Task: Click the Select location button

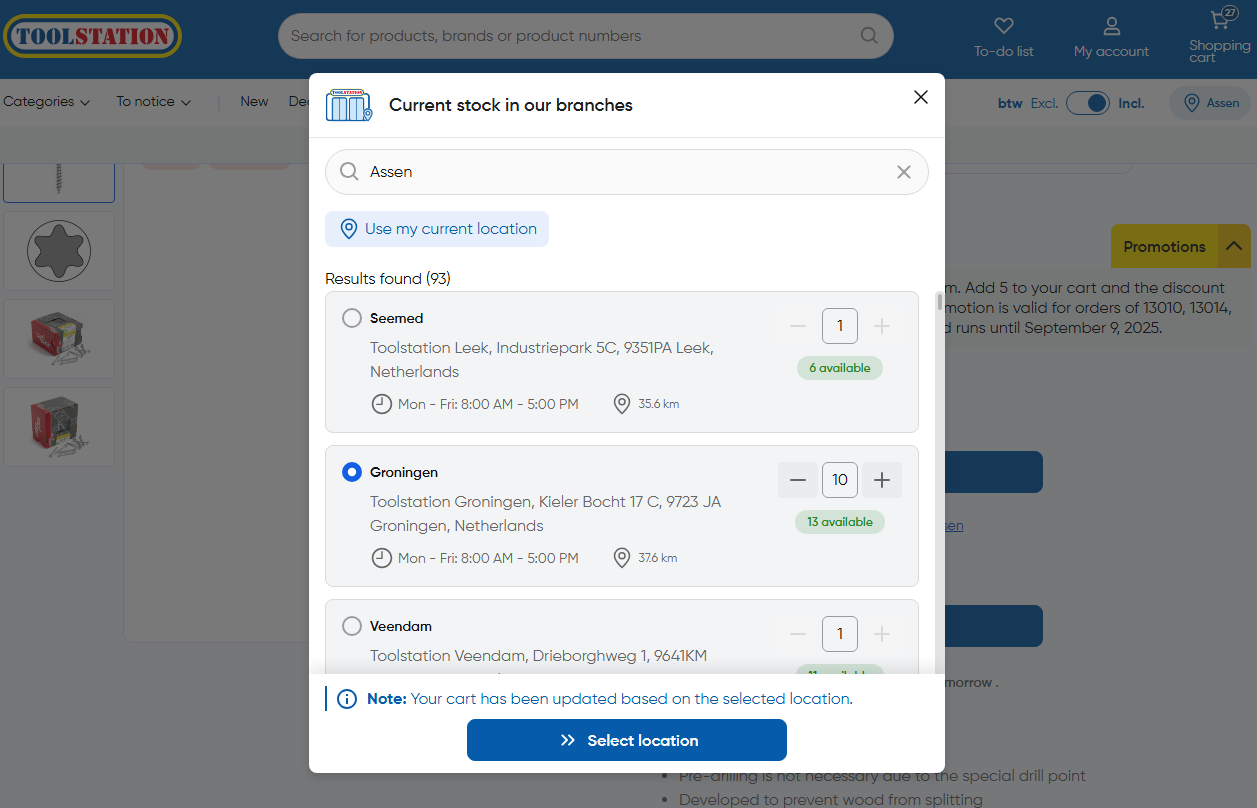Action: (627, 740)
